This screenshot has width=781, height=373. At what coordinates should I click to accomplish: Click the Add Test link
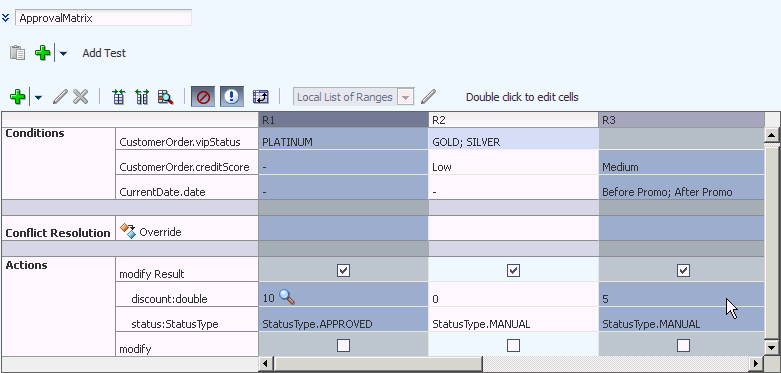(x=104, y=53)
